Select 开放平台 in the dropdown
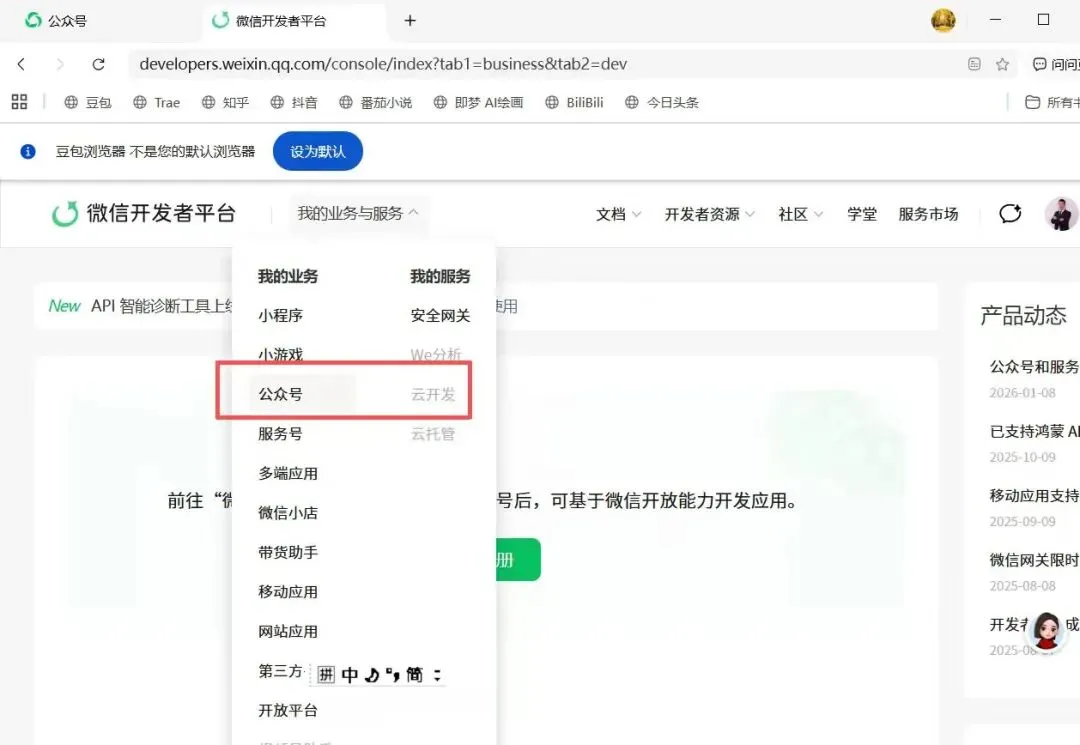This screenshot has width=1080, height=745. (x=288, y=711)
